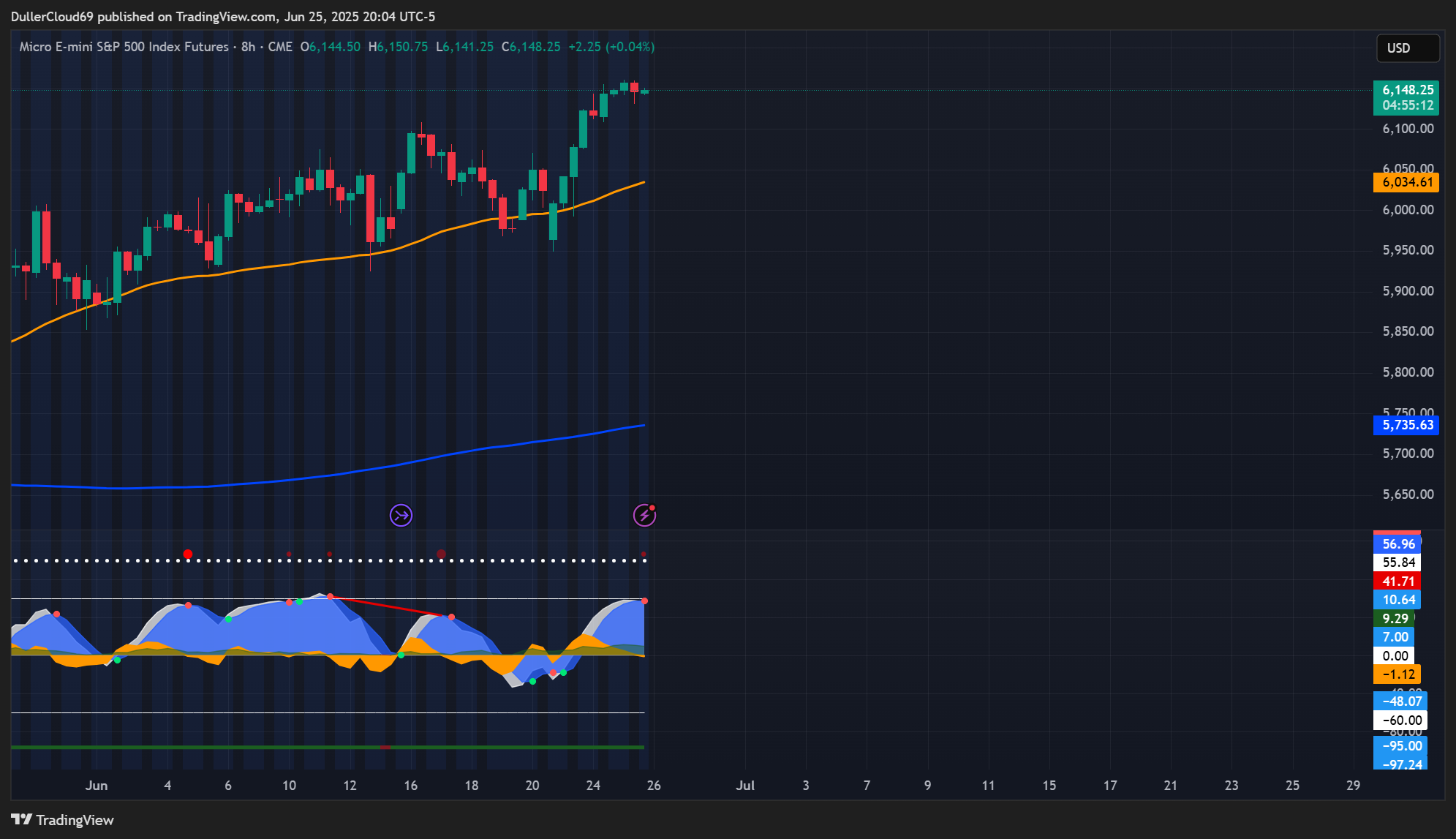Click the DullerCloud69 publisher caption text
1456x839 pixels.
(223, 16)
